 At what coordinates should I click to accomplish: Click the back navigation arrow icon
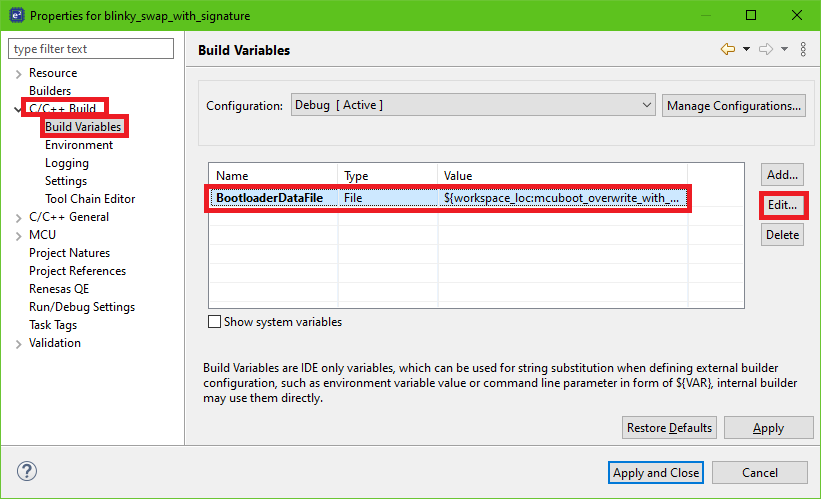(727, 49)
